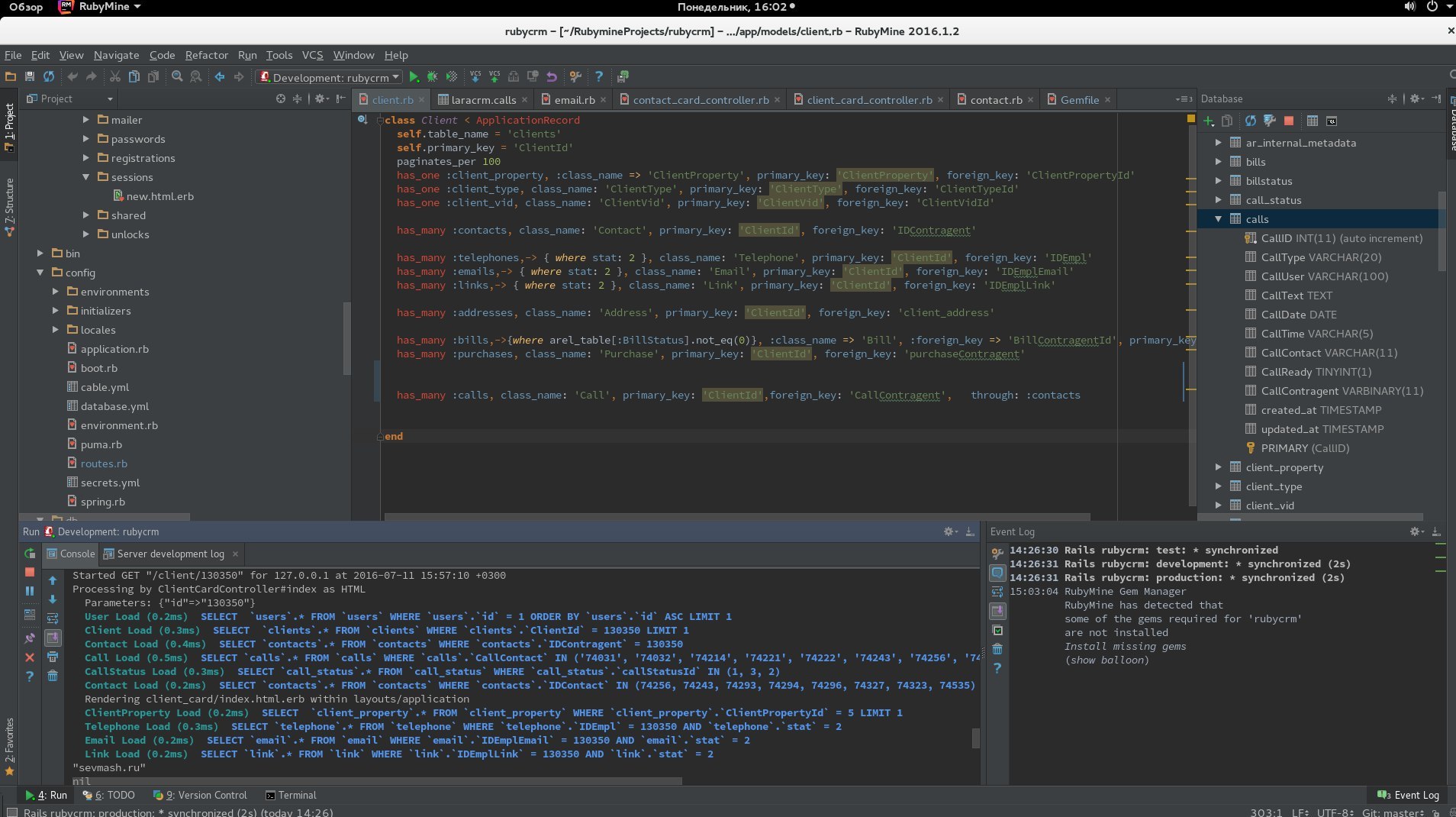1456x817 pixels.
Task: Click the scroll-from-source target icon in Project panel
Action: 281,98
